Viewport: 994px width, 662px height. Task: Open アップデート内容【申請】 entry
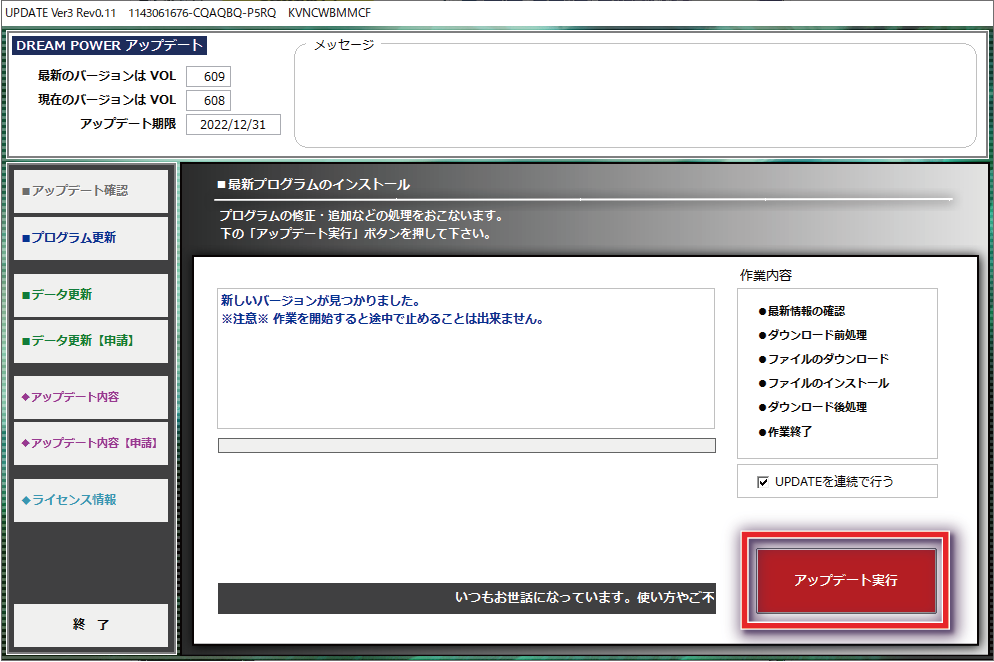pyautogui.click(x=91, y=442)
